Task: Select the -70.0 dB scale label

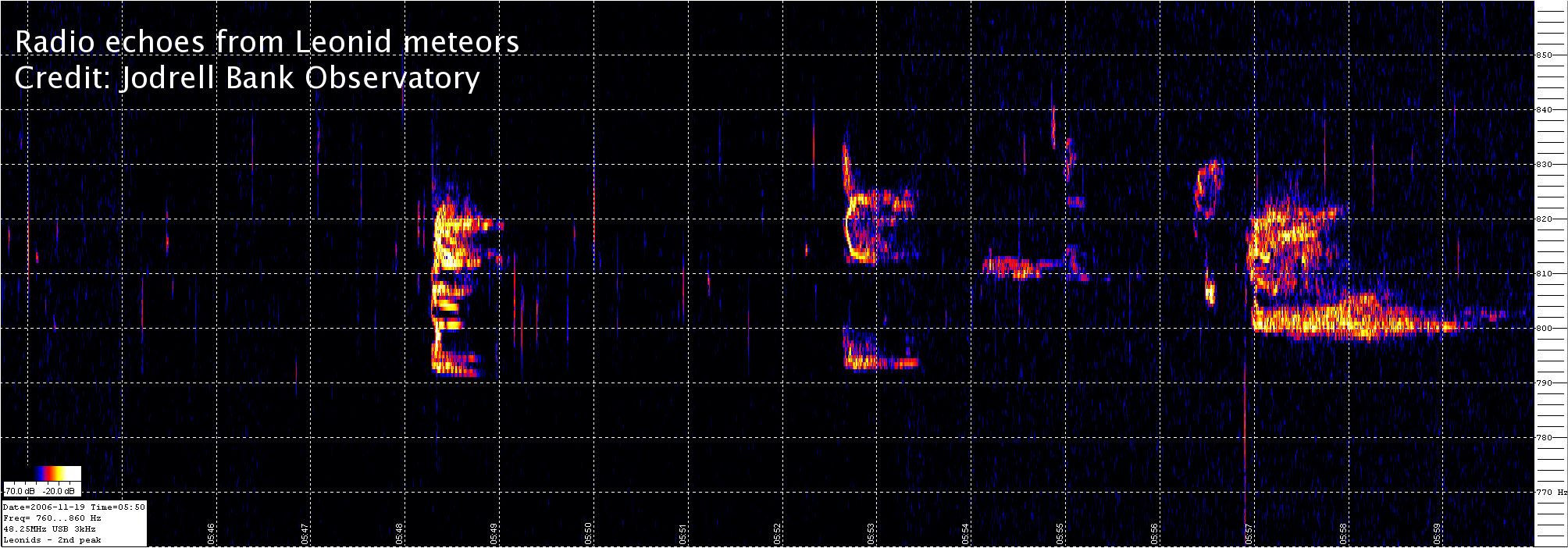Action: (x=19, y=491)
